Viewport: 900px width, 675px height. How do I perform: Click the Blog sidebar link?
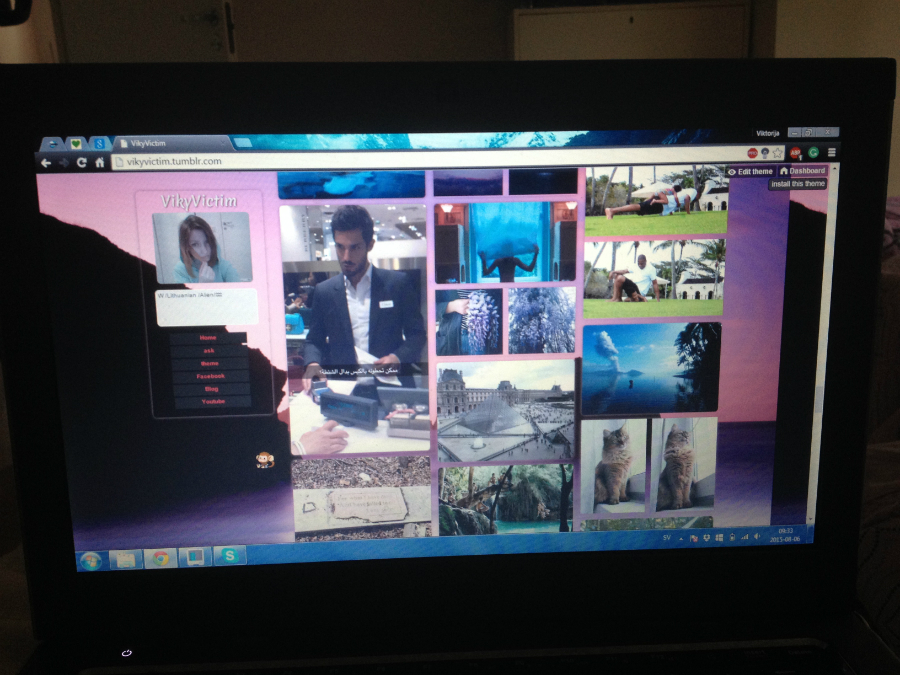211,389
